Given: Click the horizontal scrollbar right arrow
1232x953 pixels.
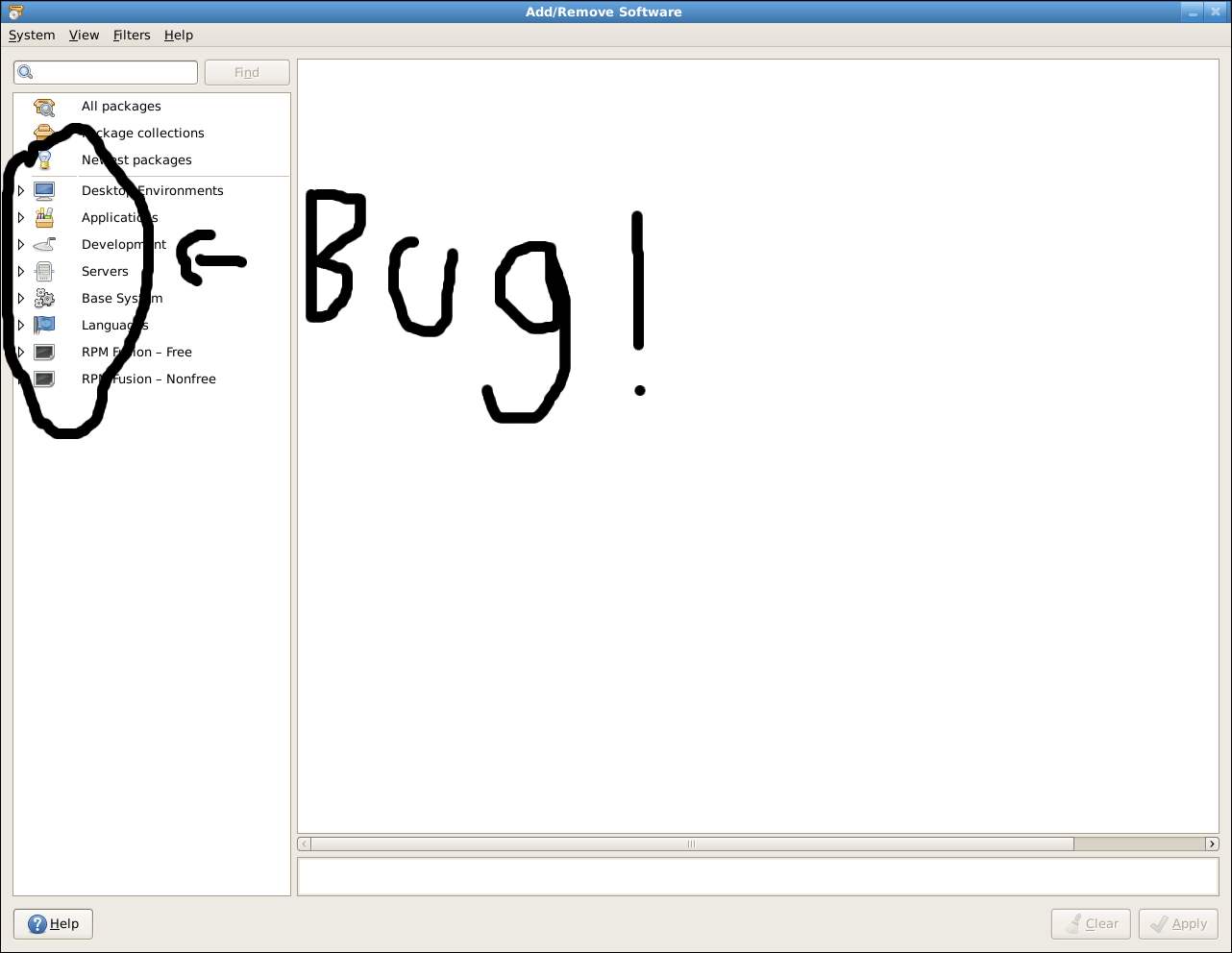Looking at the screenshot, I should (x=1212, y=844).
